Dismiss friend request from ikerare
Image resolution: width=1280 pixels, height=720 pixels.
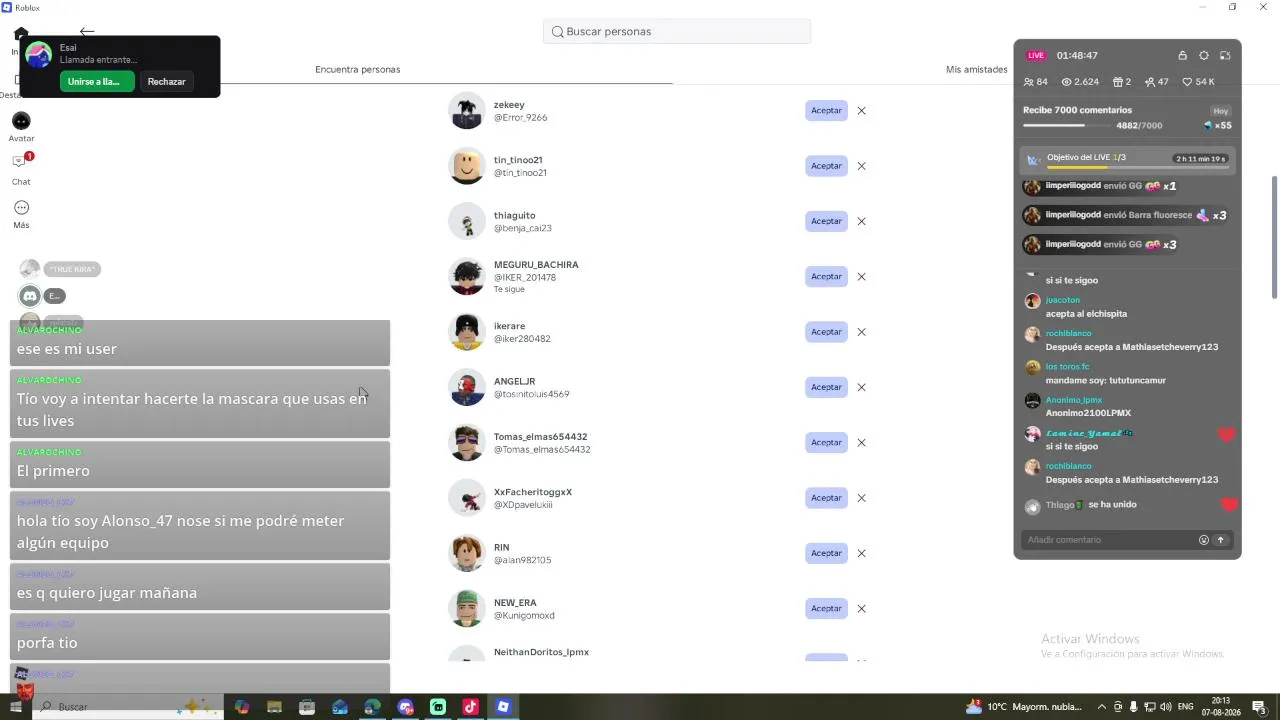point(861,332)
